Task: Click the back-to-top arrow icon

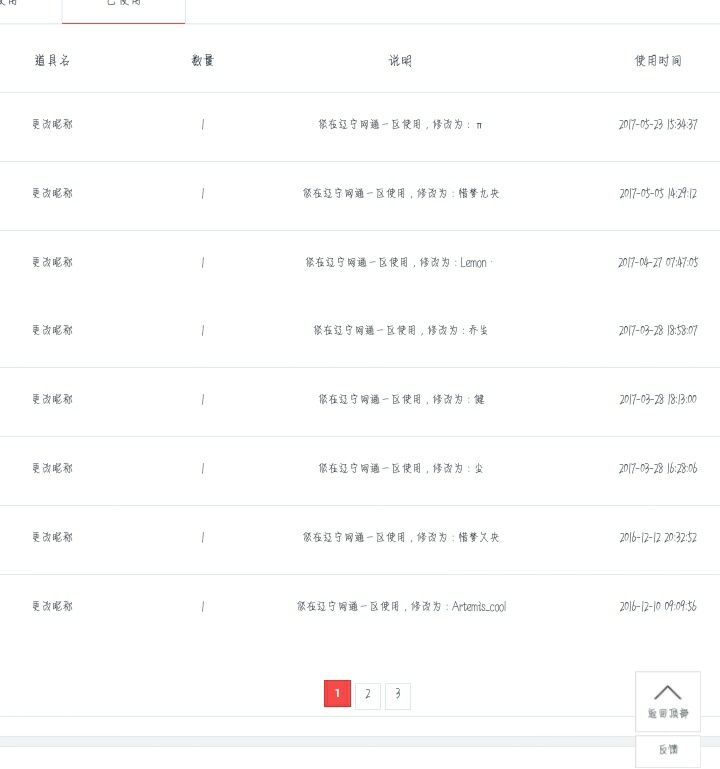Action: [x=668, y=692]
